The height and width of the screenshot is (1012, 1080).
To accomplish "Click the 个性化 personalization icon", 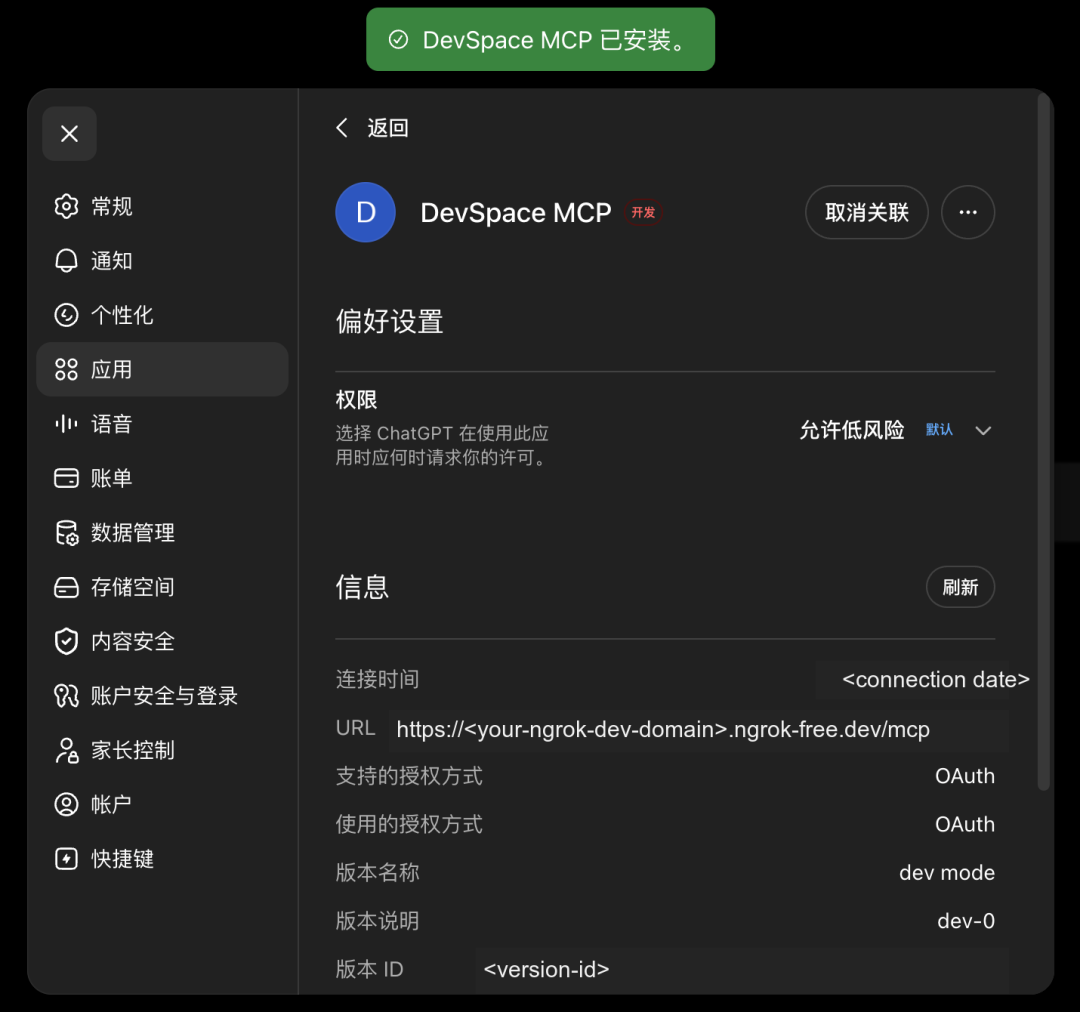I will [x=66, y=315].
